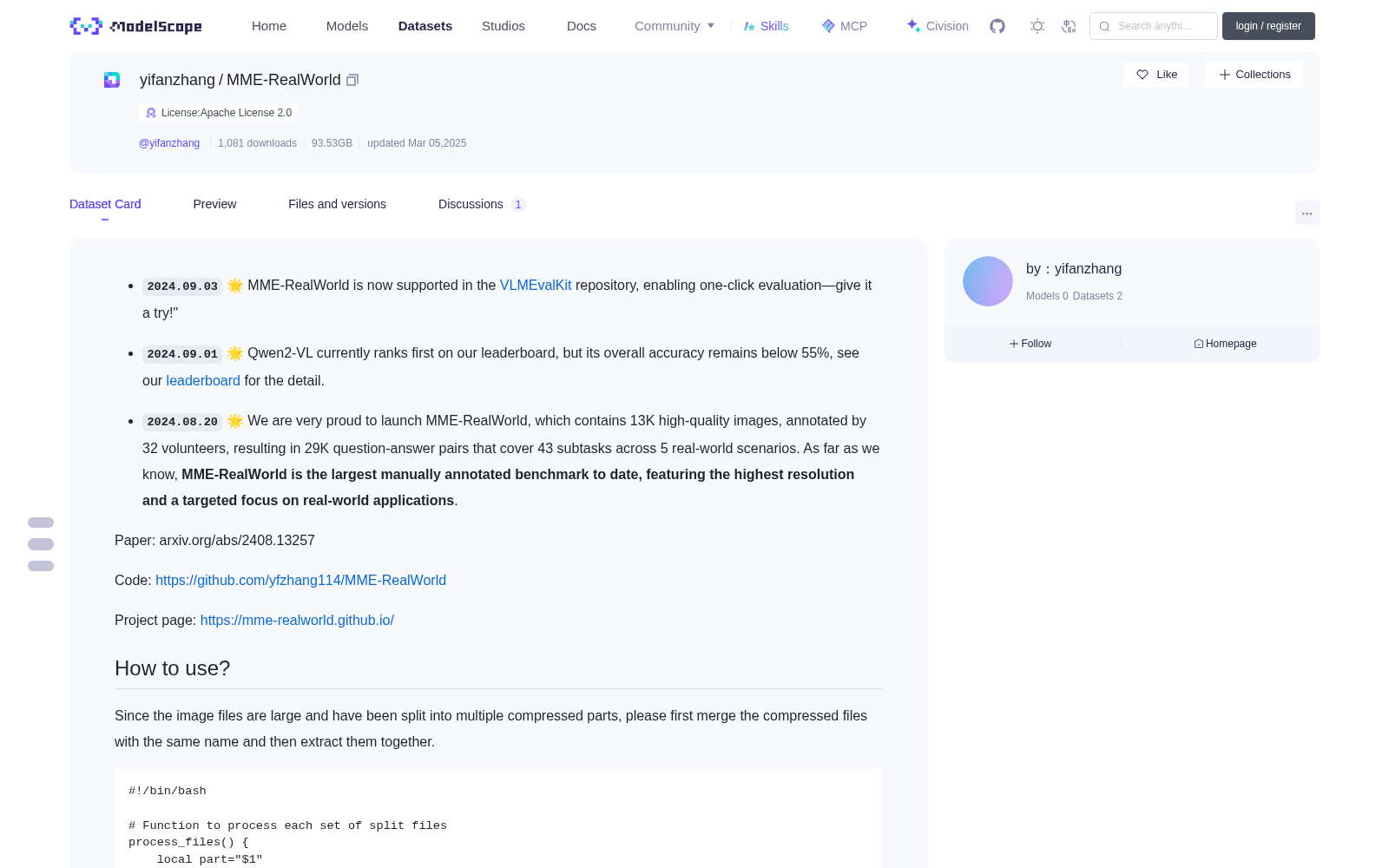
Task: Open the Discussions tab
Action: click(x=482, y=204)
